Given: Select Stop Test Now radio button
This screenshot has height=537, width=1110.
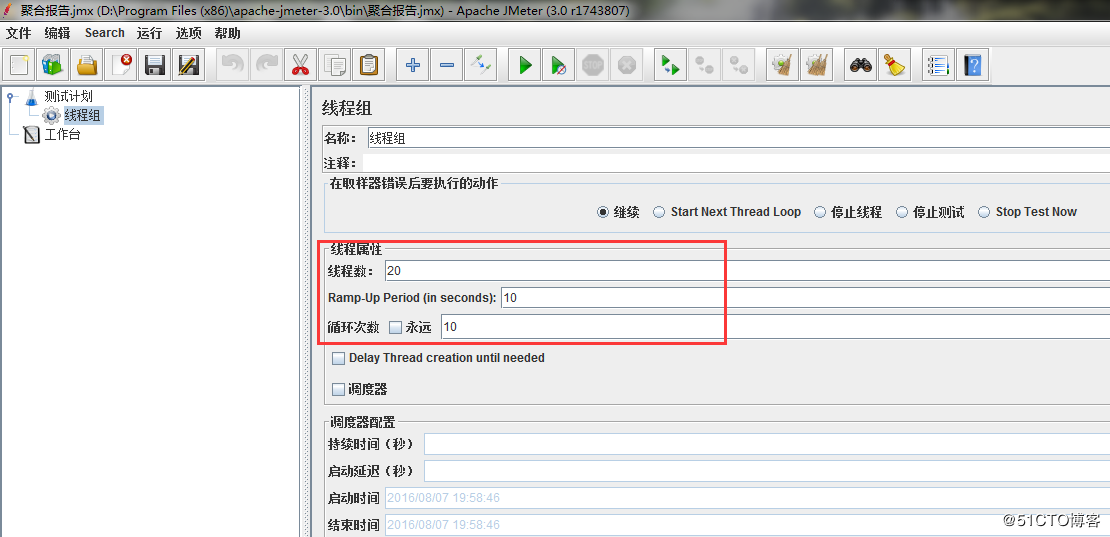Looking at the screenshot, I should tap(983, 212).
